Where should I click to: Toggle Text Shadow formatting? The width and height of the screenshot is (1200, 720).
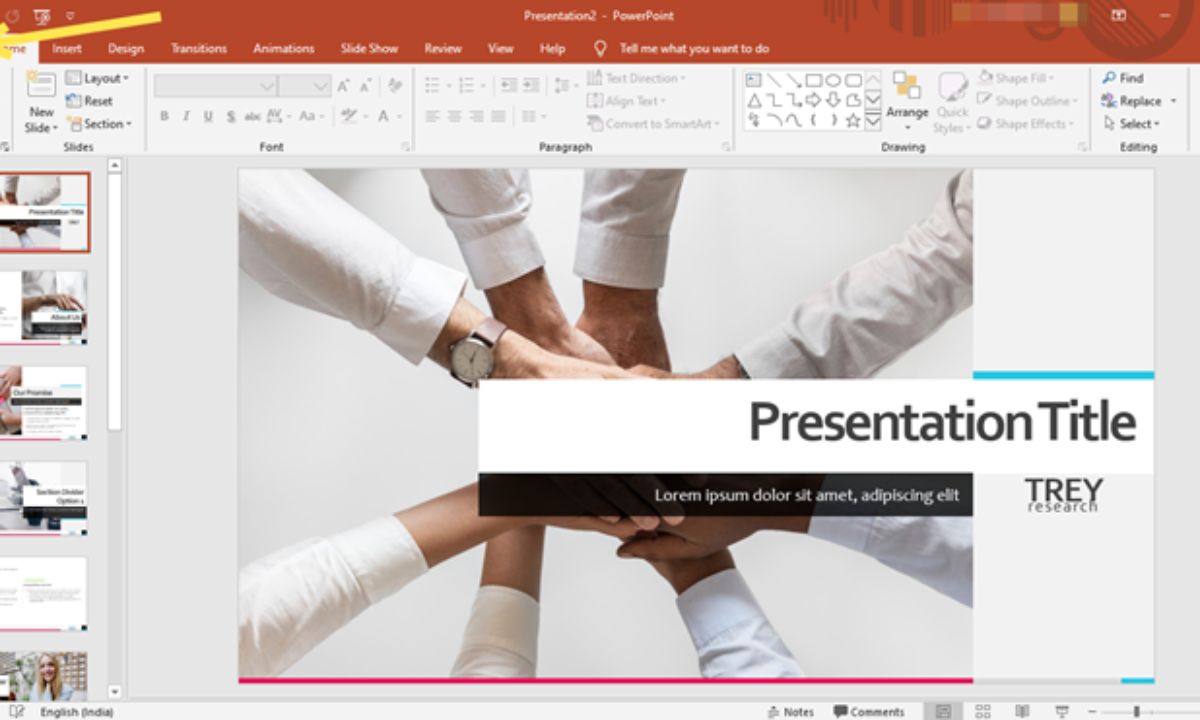[230, 117]
